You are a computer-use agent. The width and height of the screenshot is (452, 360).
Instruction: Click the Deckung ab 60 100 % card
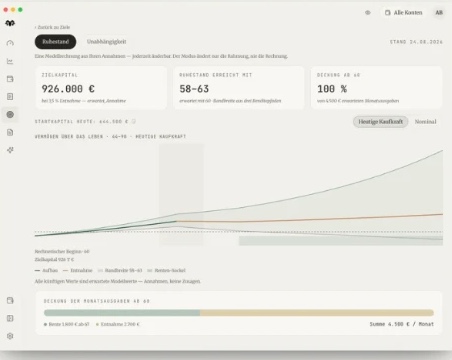click(x=376, y=88)
